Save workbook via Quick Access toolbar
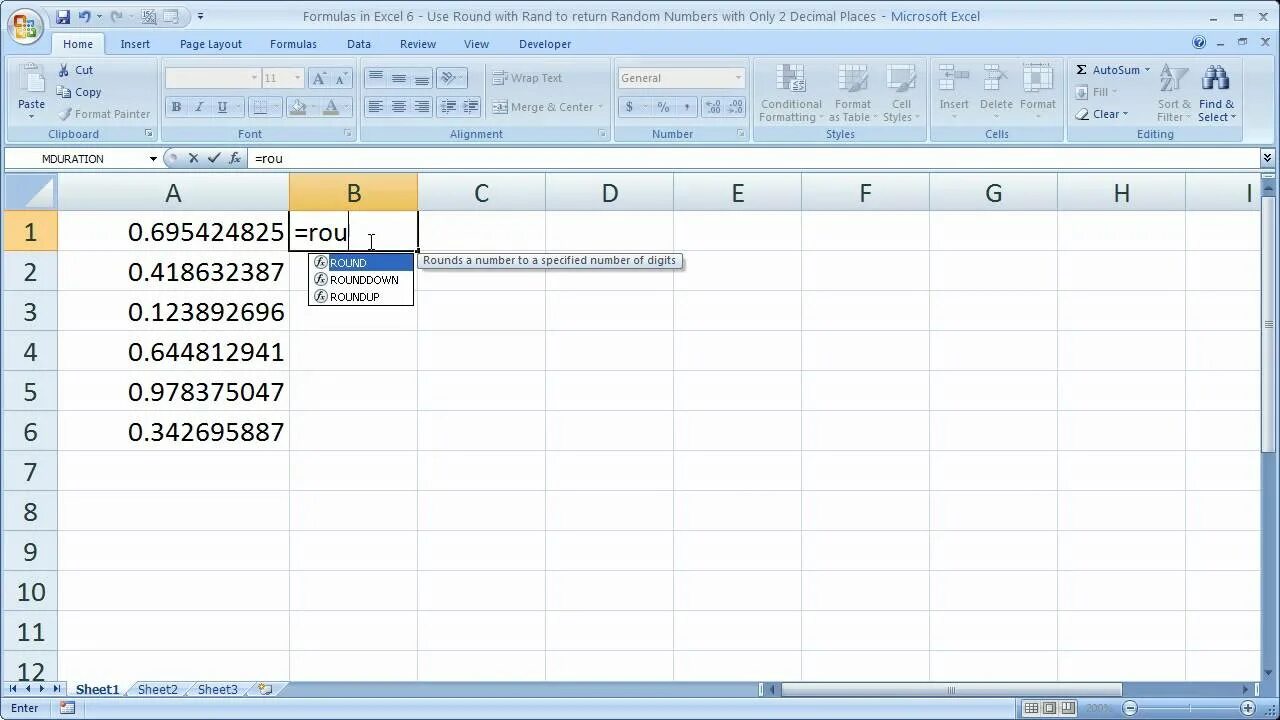The image size is (1280, 720). [63, 17]
